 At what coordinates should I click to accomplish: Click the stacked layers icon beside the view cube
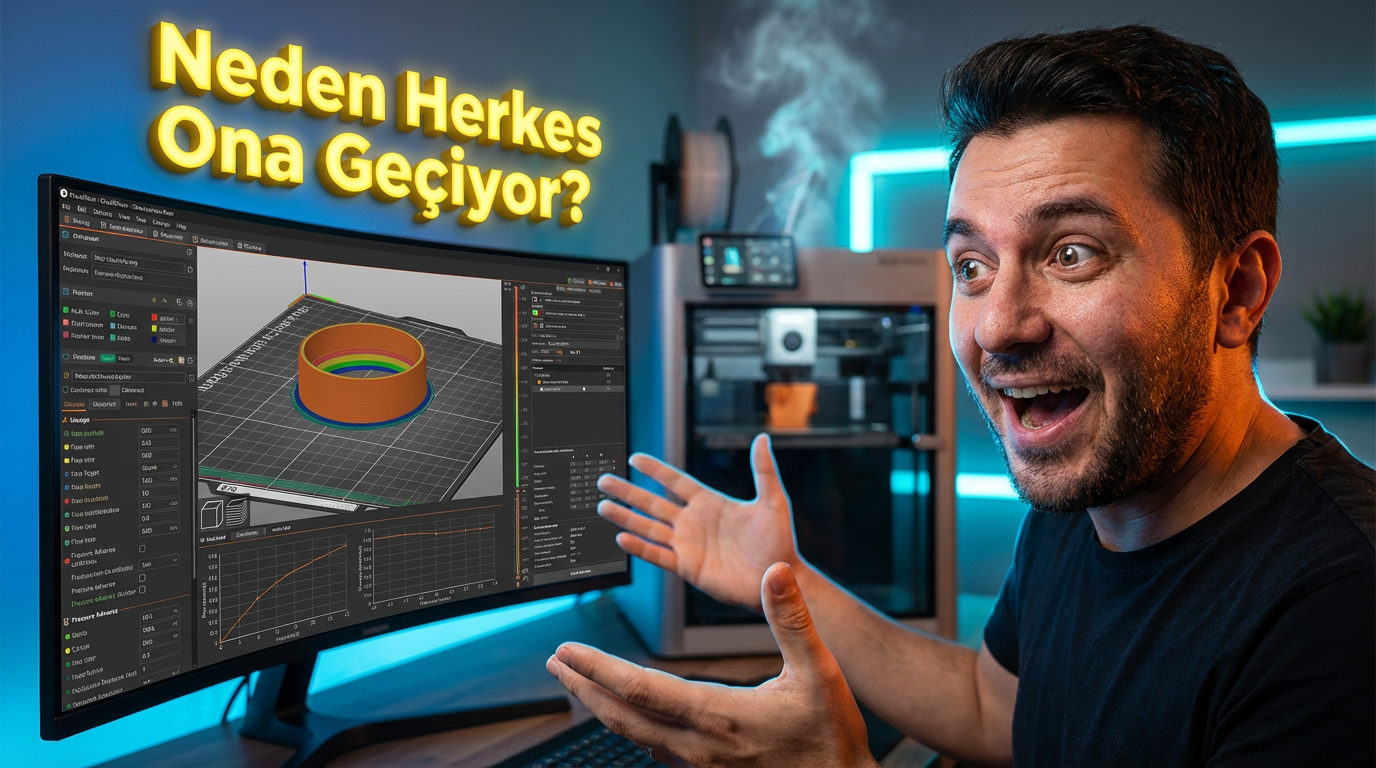pyautogui.click(x=236, y=513)
